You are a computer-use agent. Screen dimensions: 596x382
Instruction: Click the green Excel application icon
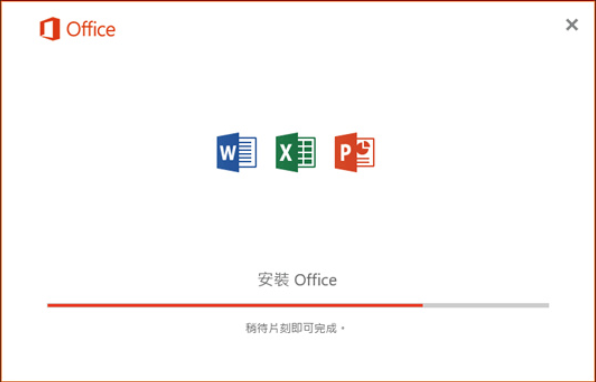(x=295, y=152)
